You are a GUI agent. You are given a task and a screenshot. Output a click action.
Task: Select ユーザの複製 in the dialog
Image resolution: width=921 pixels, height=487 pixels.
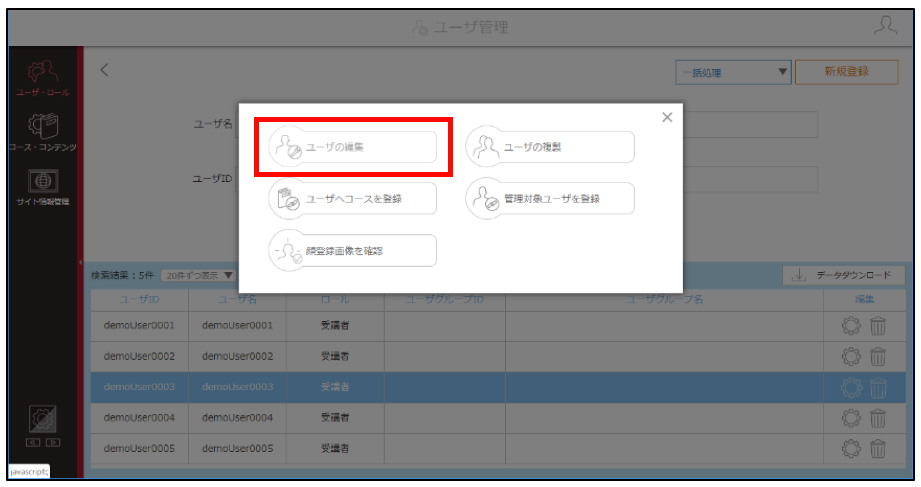[x=550, y=147]
